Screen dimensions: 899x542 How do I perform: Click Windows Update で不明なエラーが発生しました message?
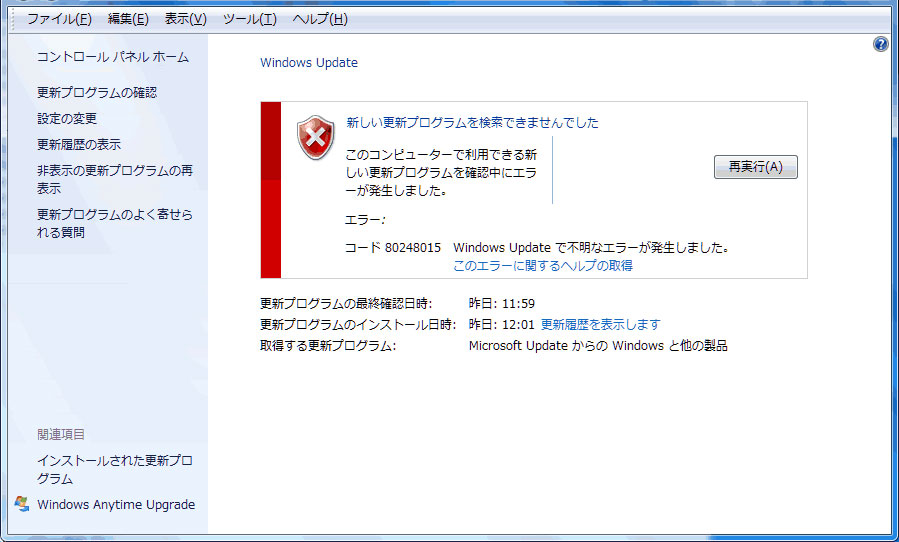591,248
